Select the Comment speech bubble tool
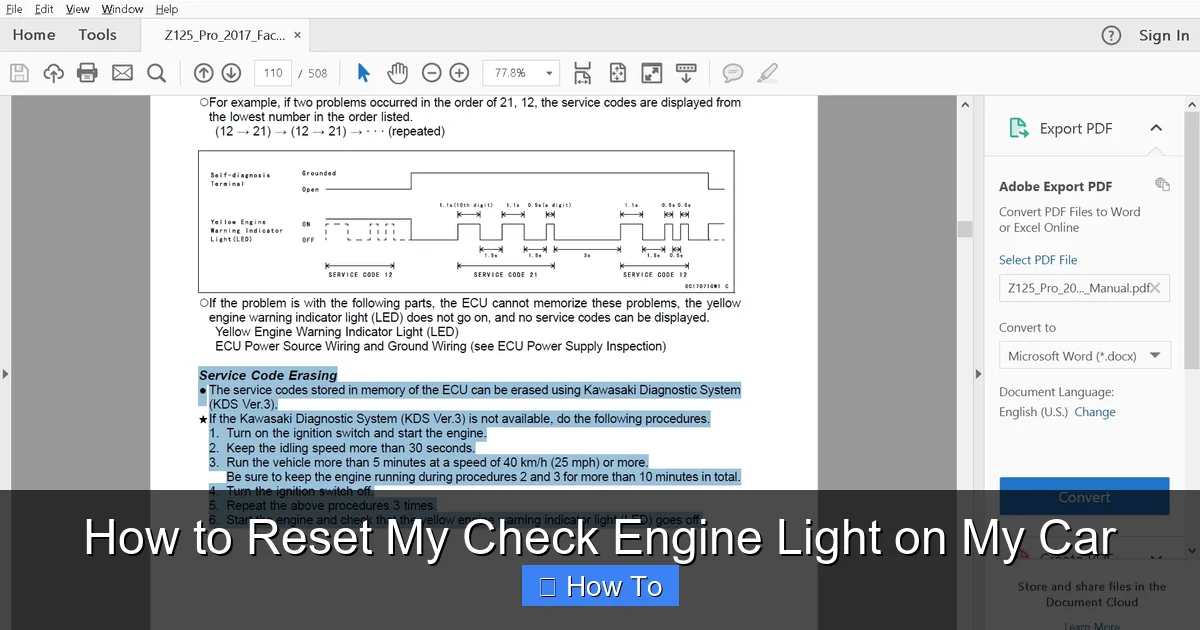The height and width of the screenshot is (630, 1200). pos(733,72)
